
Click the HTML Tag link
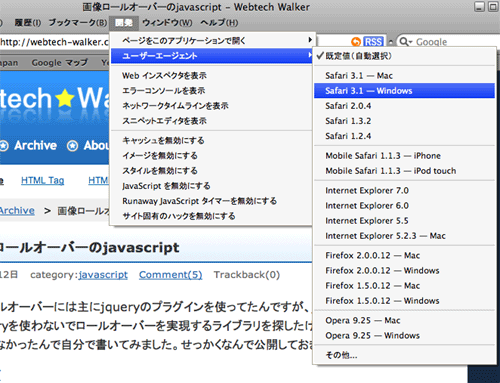(42, 180)
